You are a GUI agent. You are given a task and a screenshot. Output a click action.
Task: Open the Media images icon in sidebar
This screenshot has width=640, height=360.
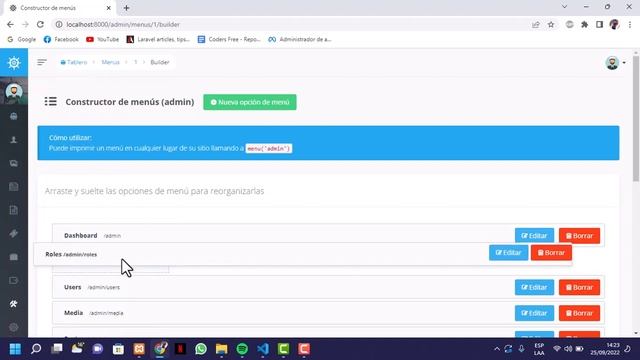(x=14, y=163)
